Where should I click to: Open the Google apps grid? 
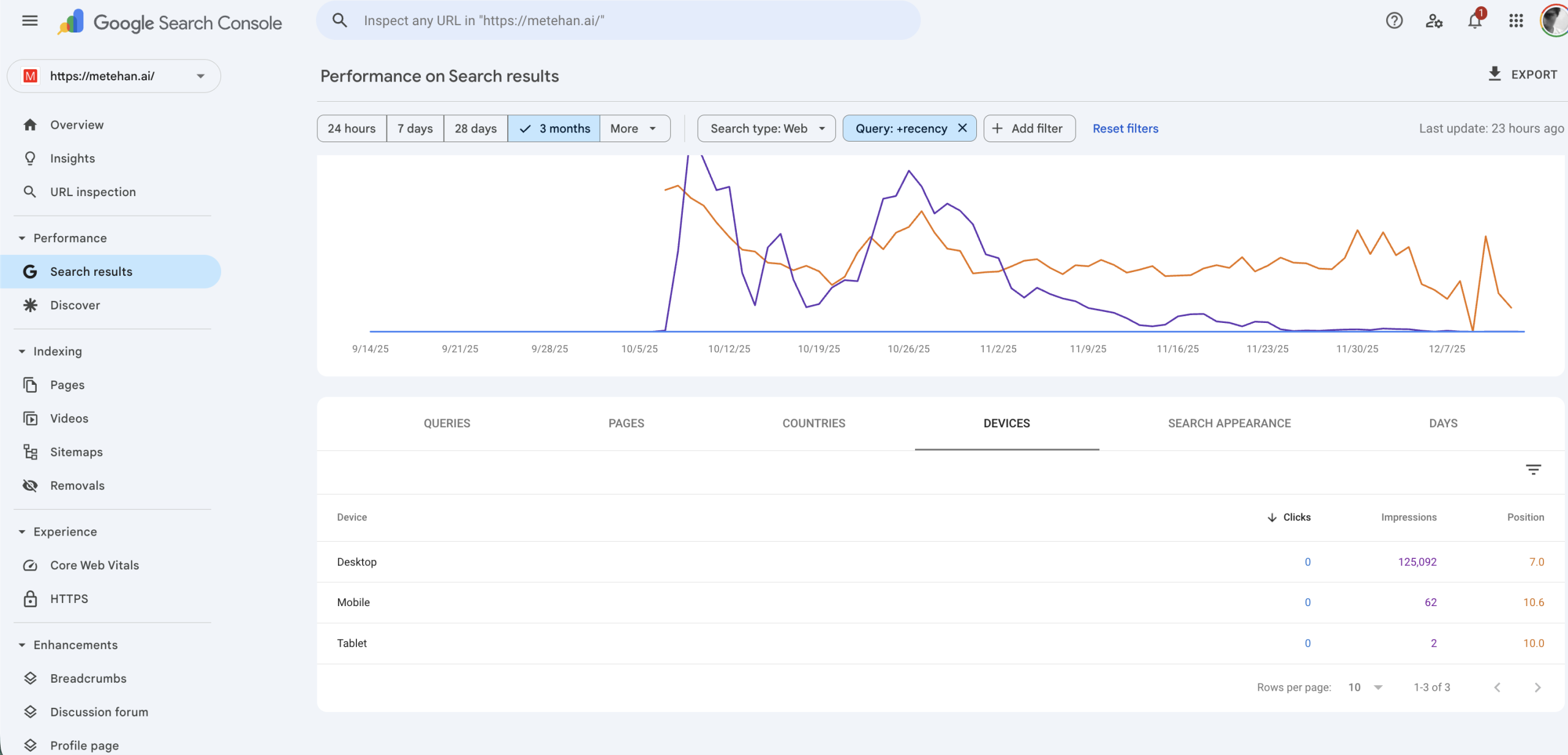click(1515, 21)
